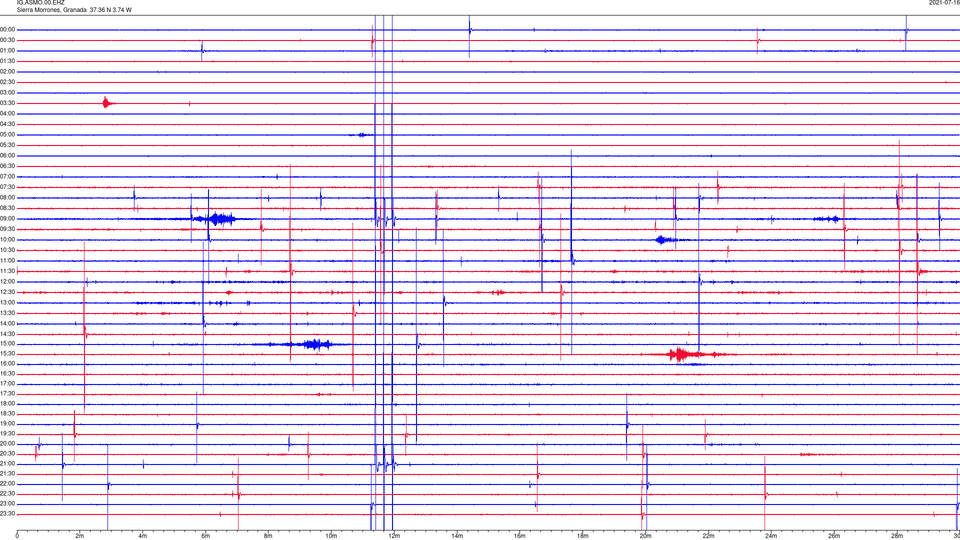Image resolution: width=960 pixels, height=540 pixels.
Task: Select the 09:30 trace time label
Action: point(8,229)
